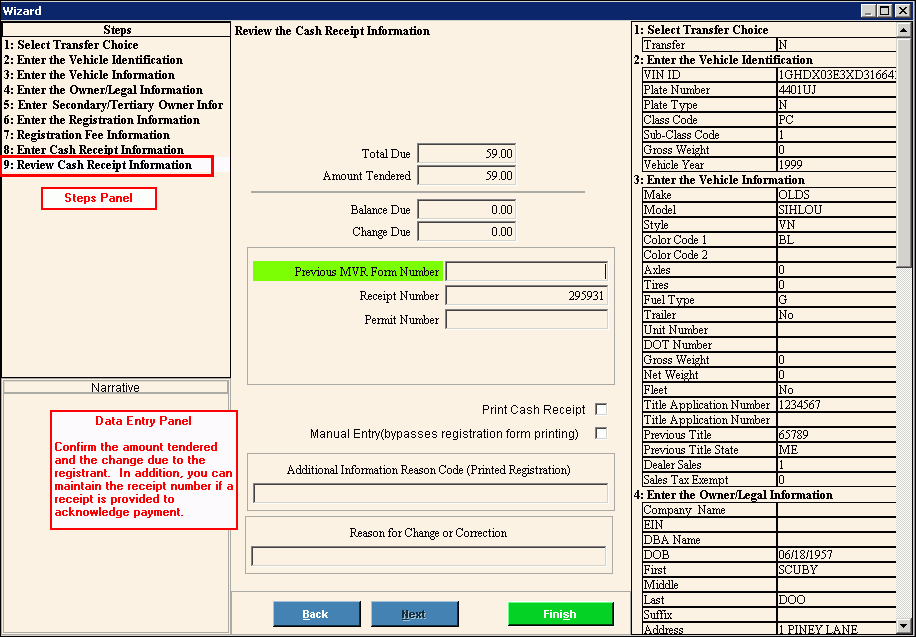Click the Steps panel header
The height and width of the screenshot is (637, 916).
(117, 30)
